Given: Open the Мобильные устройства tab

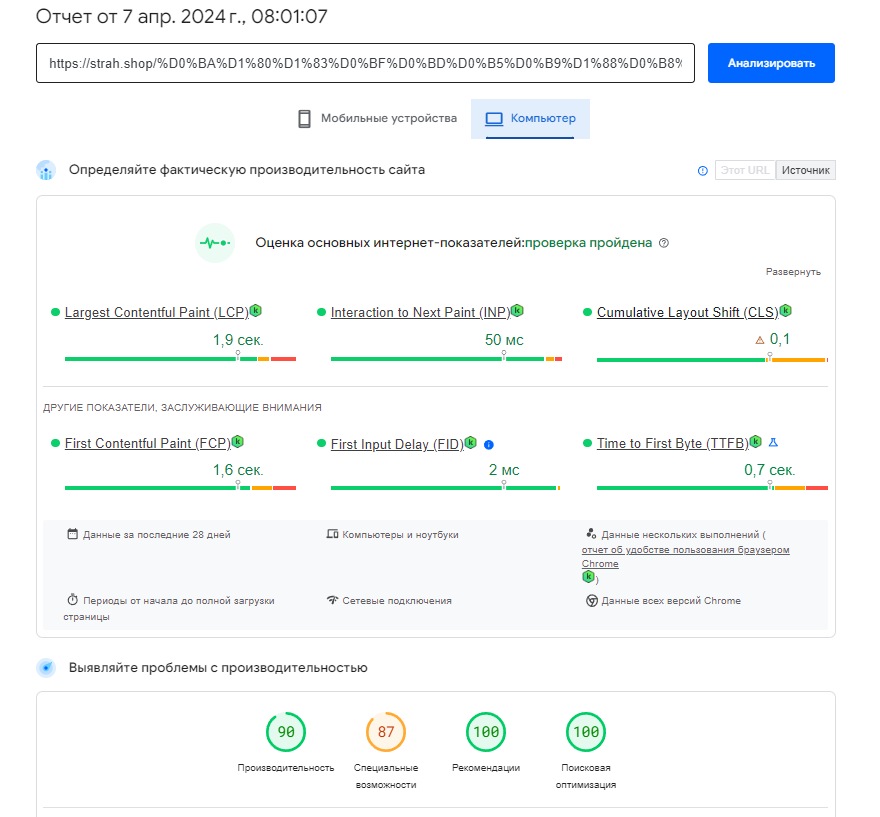Looking at the screenshot, I should (x=377, y=119).
